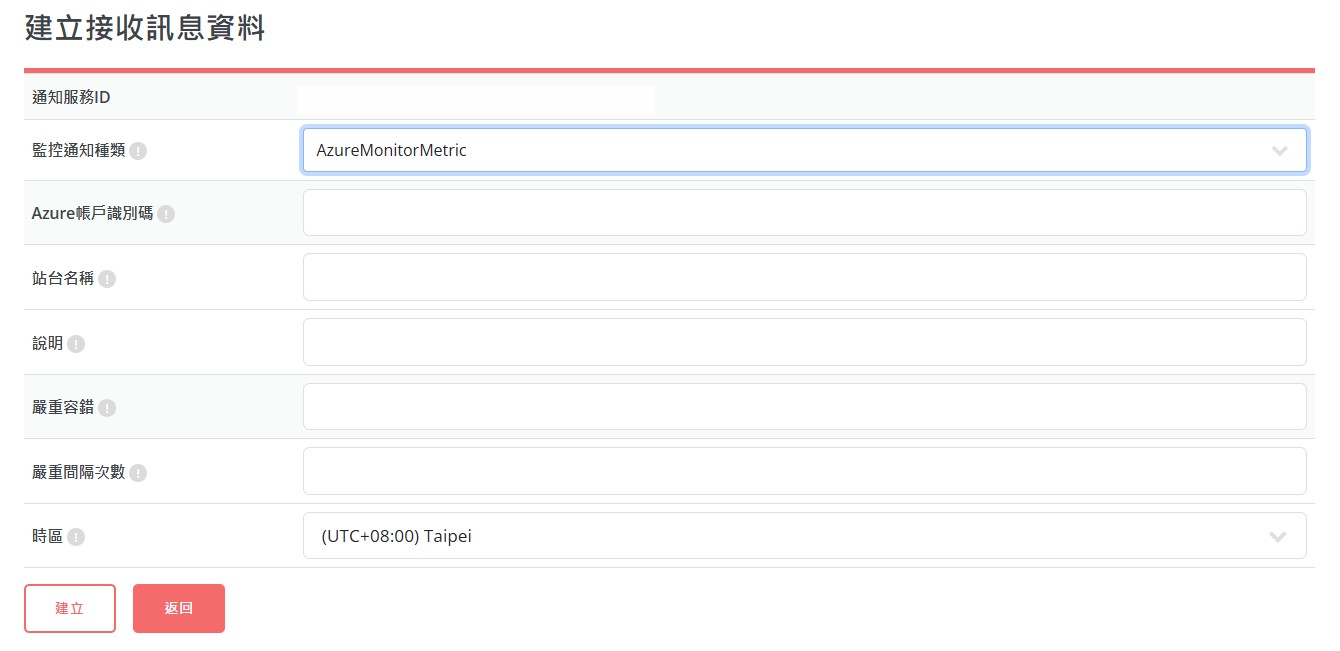Focus the Azure帳戶識別碼 input field

[804, 213]
